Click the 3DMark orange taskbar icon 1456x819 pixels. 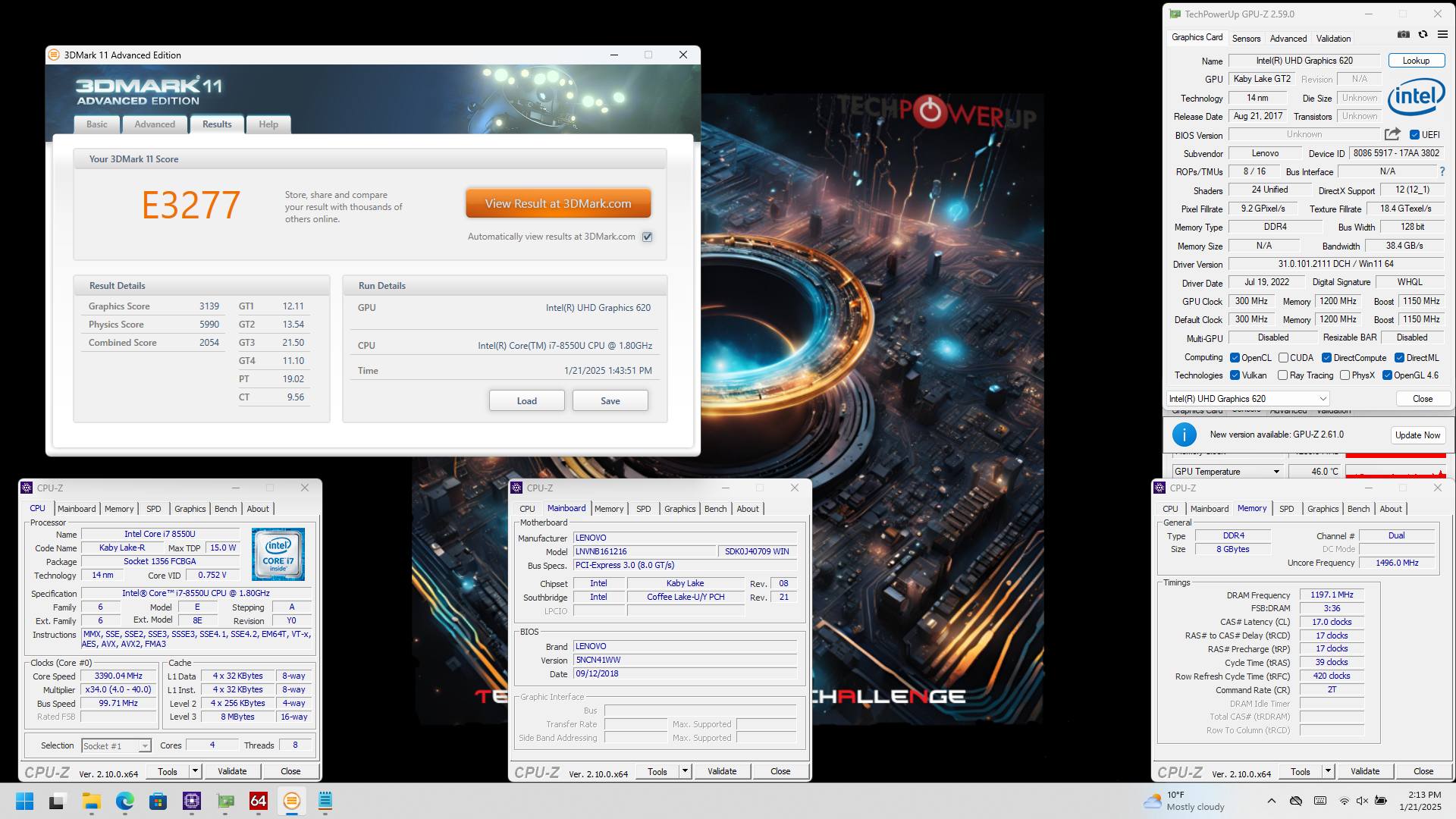292,801
